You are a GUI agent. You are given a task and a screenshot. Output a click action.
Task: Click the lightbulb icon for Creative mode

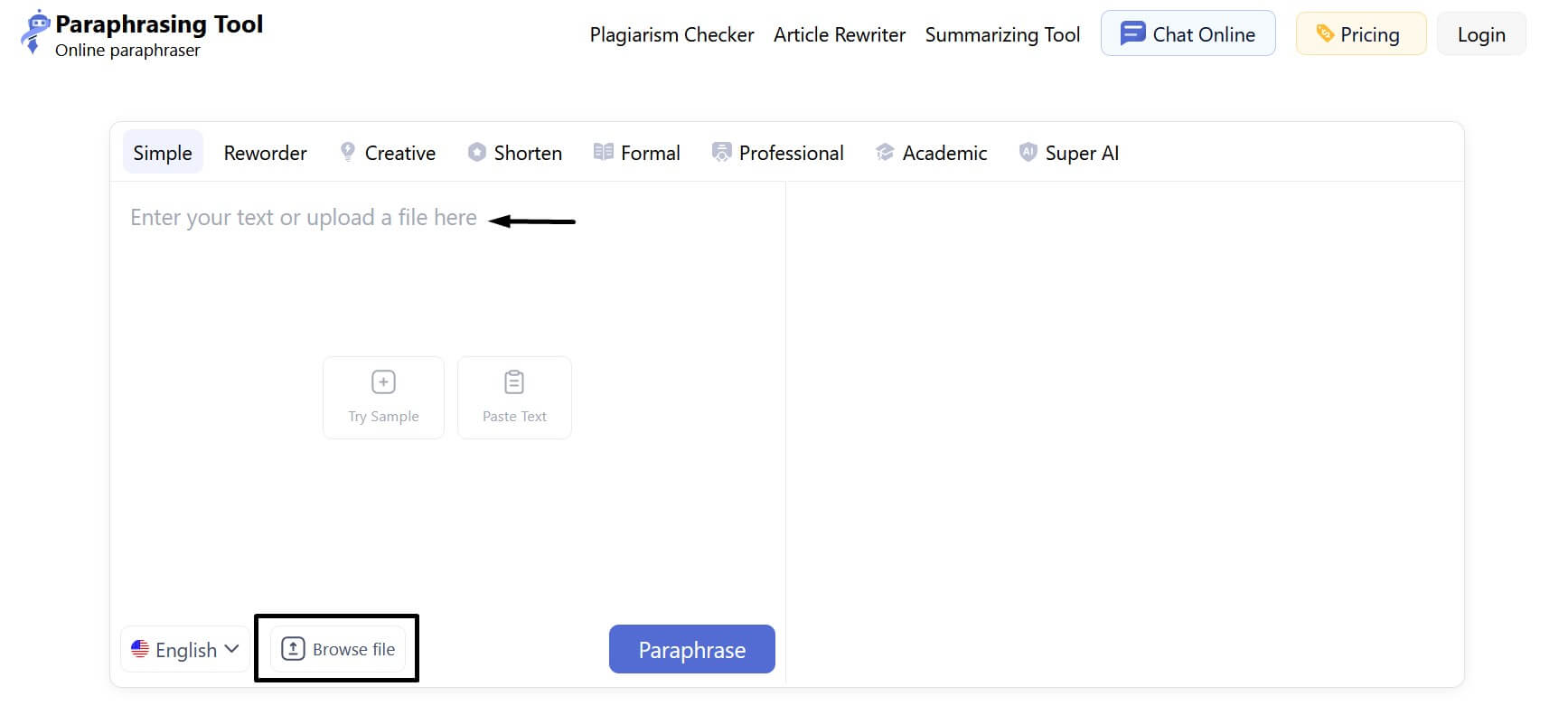[348, 152]
